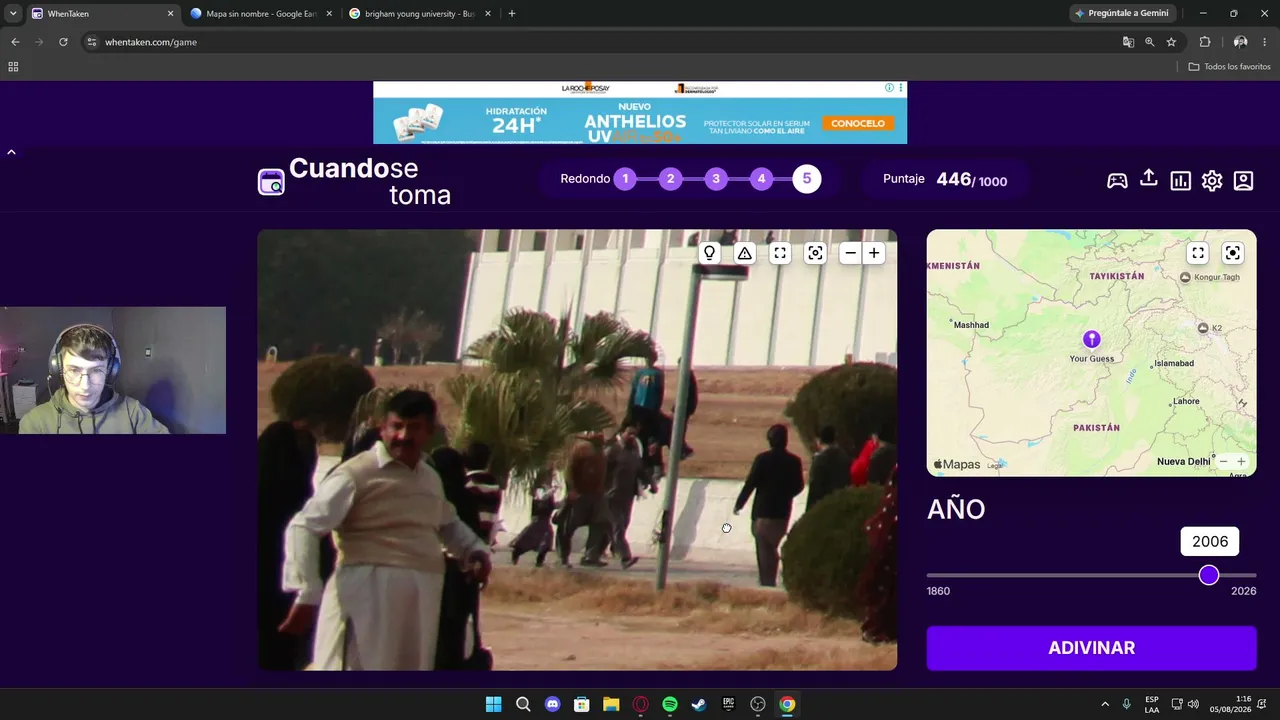The height and width of the screenshot is (720, 1280).
Task: Recenter the photo view with the focus icon
Action: [x=815, y=253]
